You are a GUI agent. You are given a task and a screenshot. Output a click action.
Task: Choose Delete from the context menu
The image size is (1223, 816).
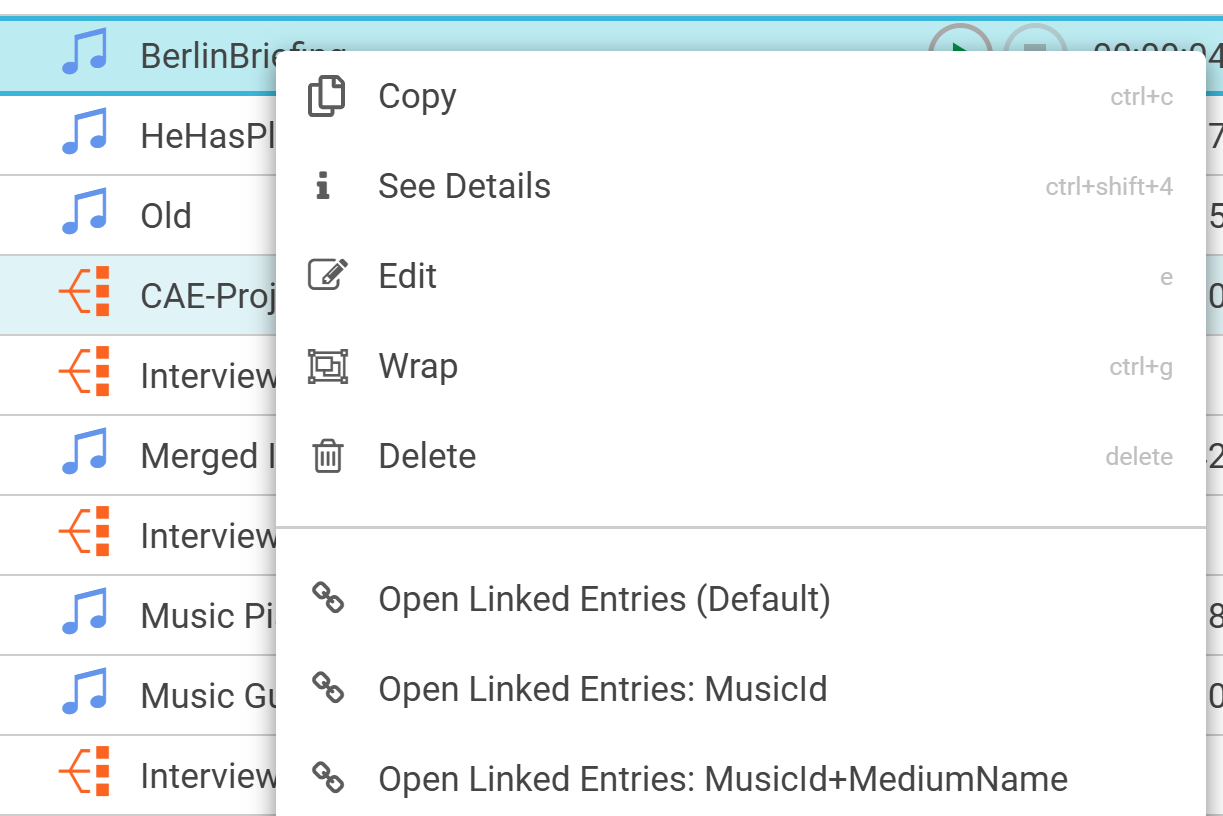(x=427, y=456)
